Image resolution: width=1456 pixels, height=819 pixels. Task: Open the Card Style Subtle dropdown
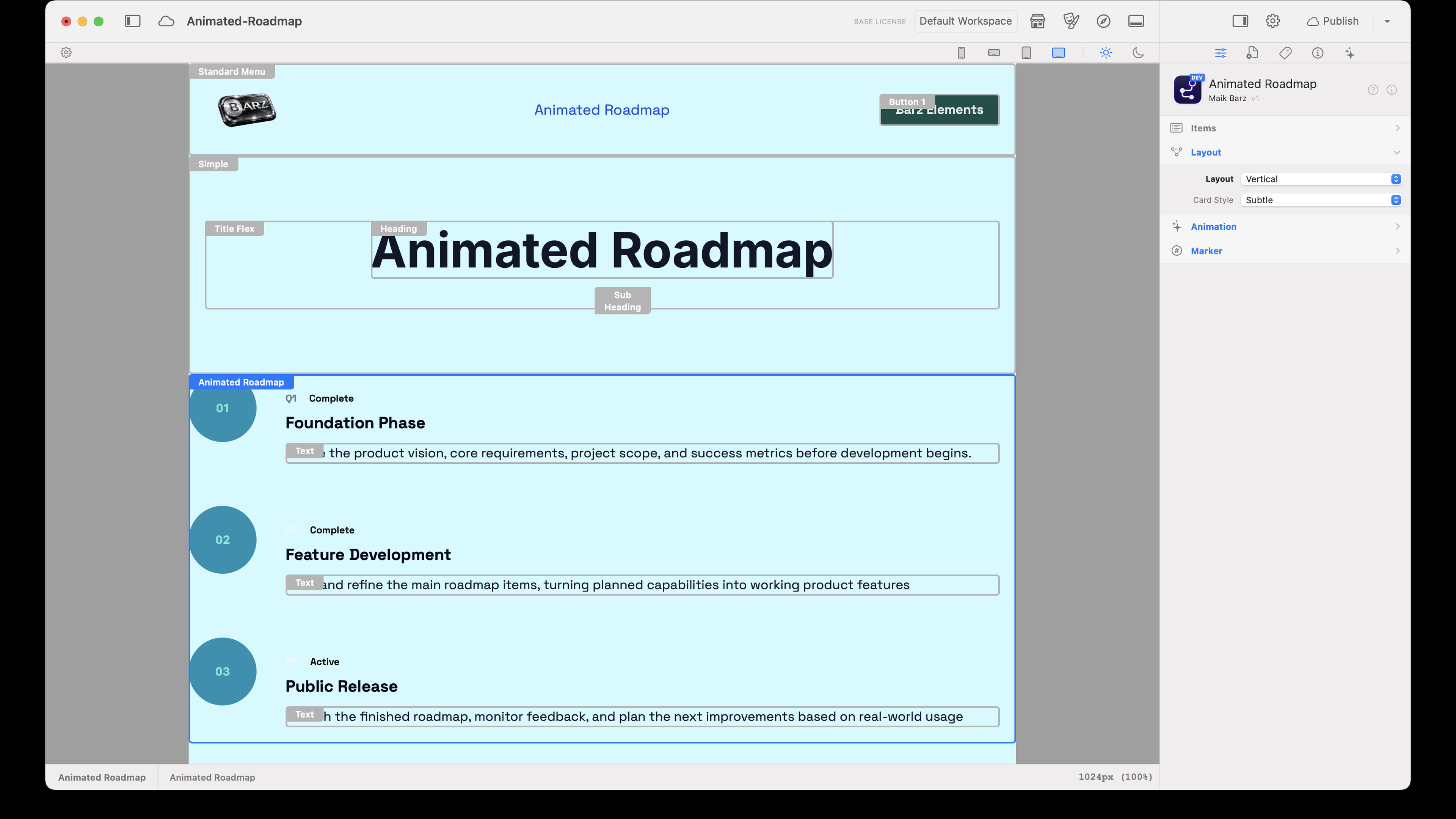click(x=1321, y=200)
